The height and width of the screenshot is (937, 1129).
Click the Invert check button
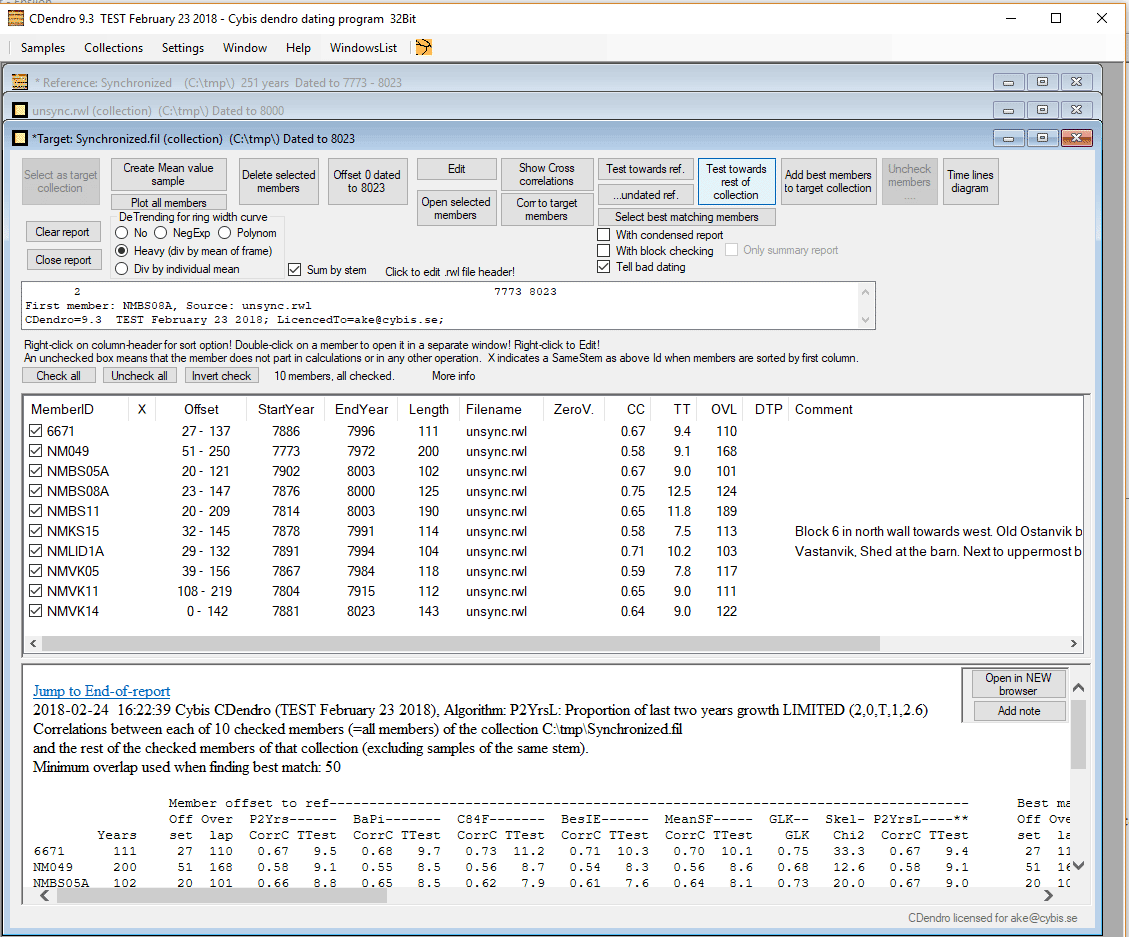point(221,375)
